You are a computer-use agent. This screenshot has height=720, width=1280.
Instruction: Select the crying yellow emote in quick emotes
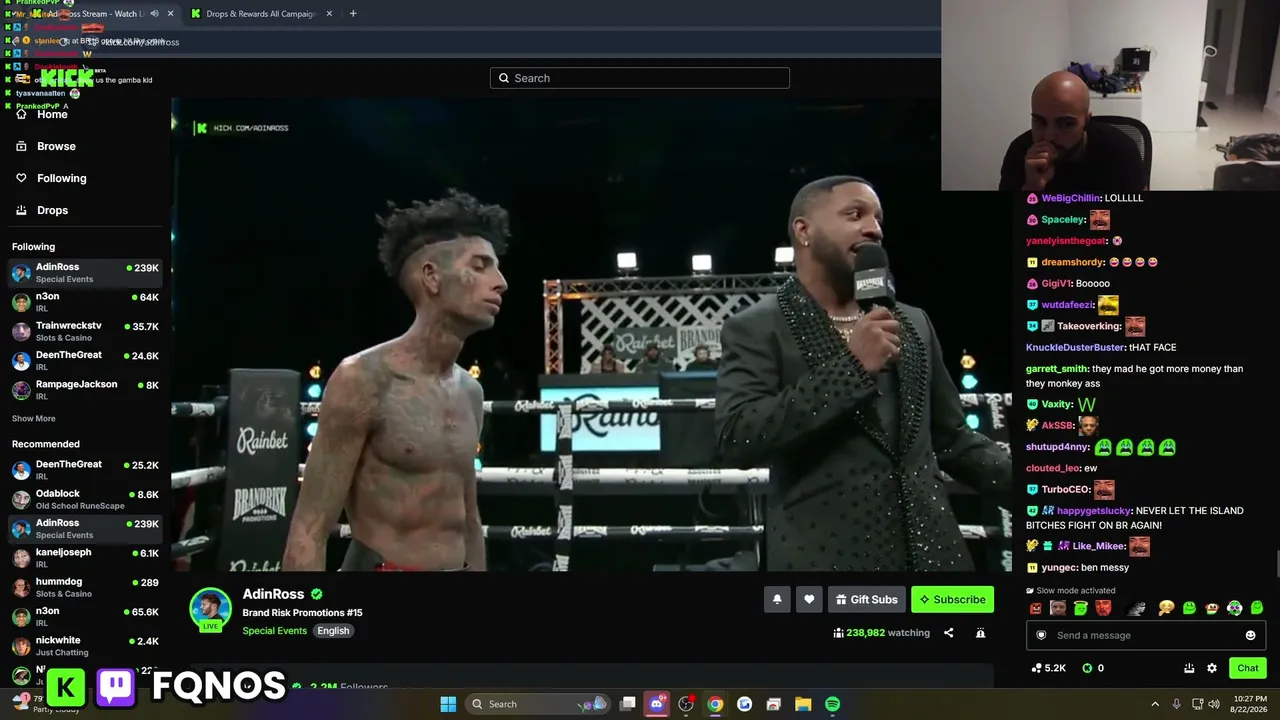1166,608
